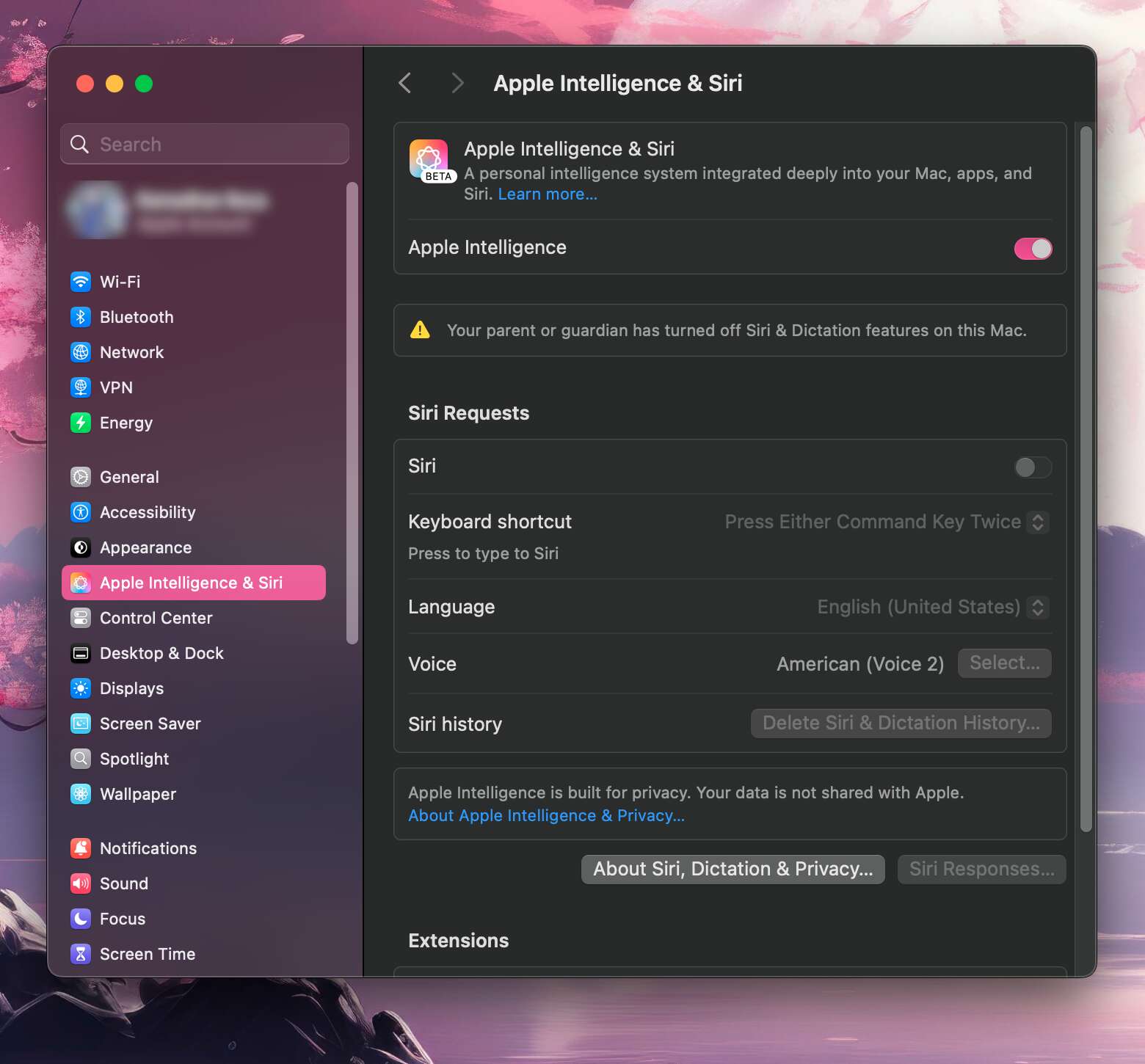Click the Control Center icon

81,618
